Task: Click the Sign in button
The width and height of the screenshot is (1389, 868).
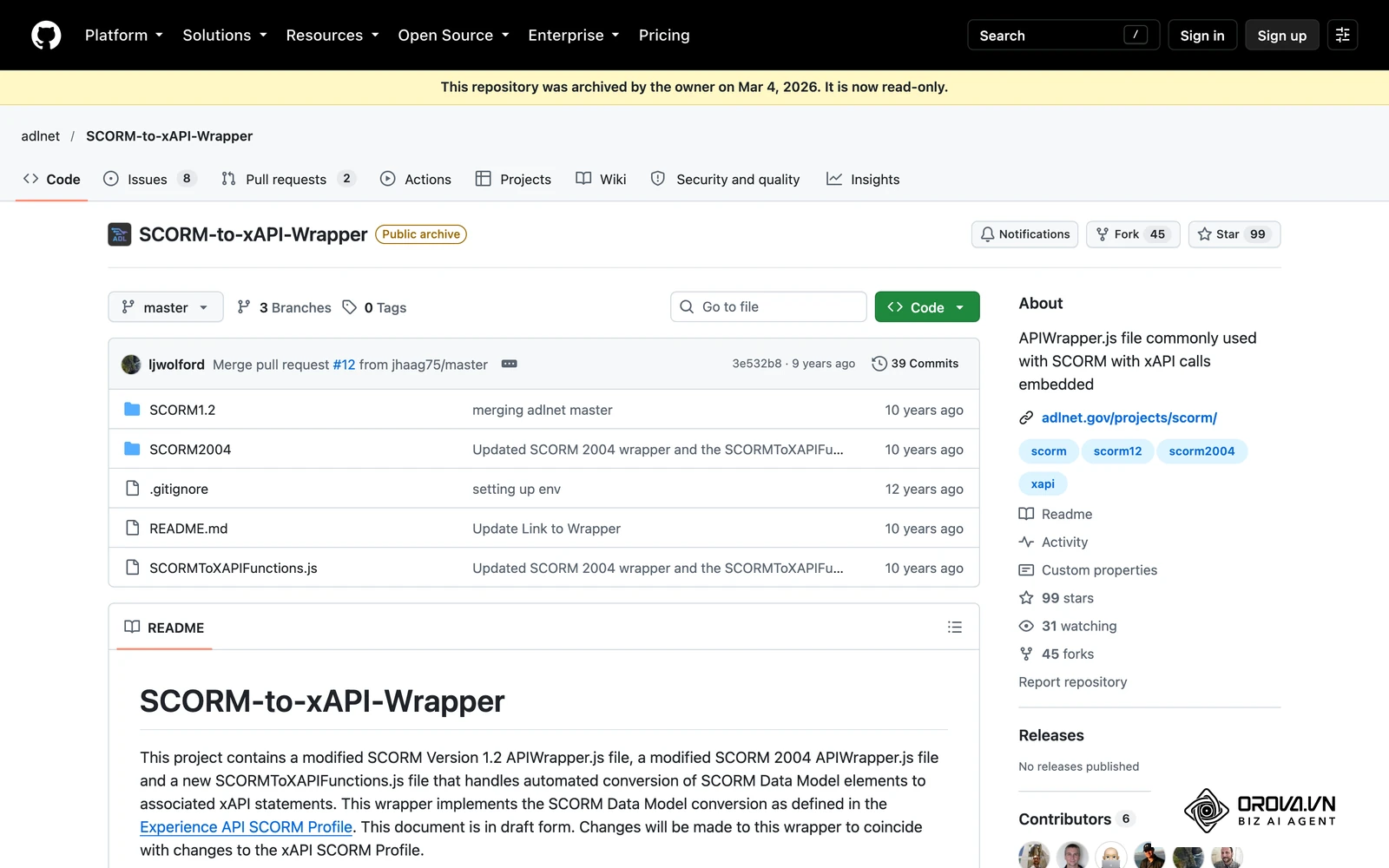Action: point(1202,36)
